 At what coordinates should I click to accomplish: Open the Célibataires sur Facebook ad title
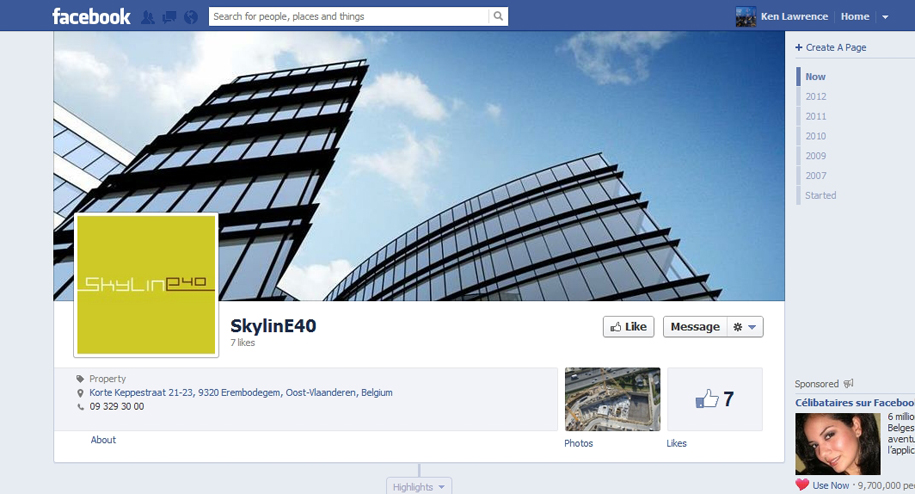[x=854, y=402]
